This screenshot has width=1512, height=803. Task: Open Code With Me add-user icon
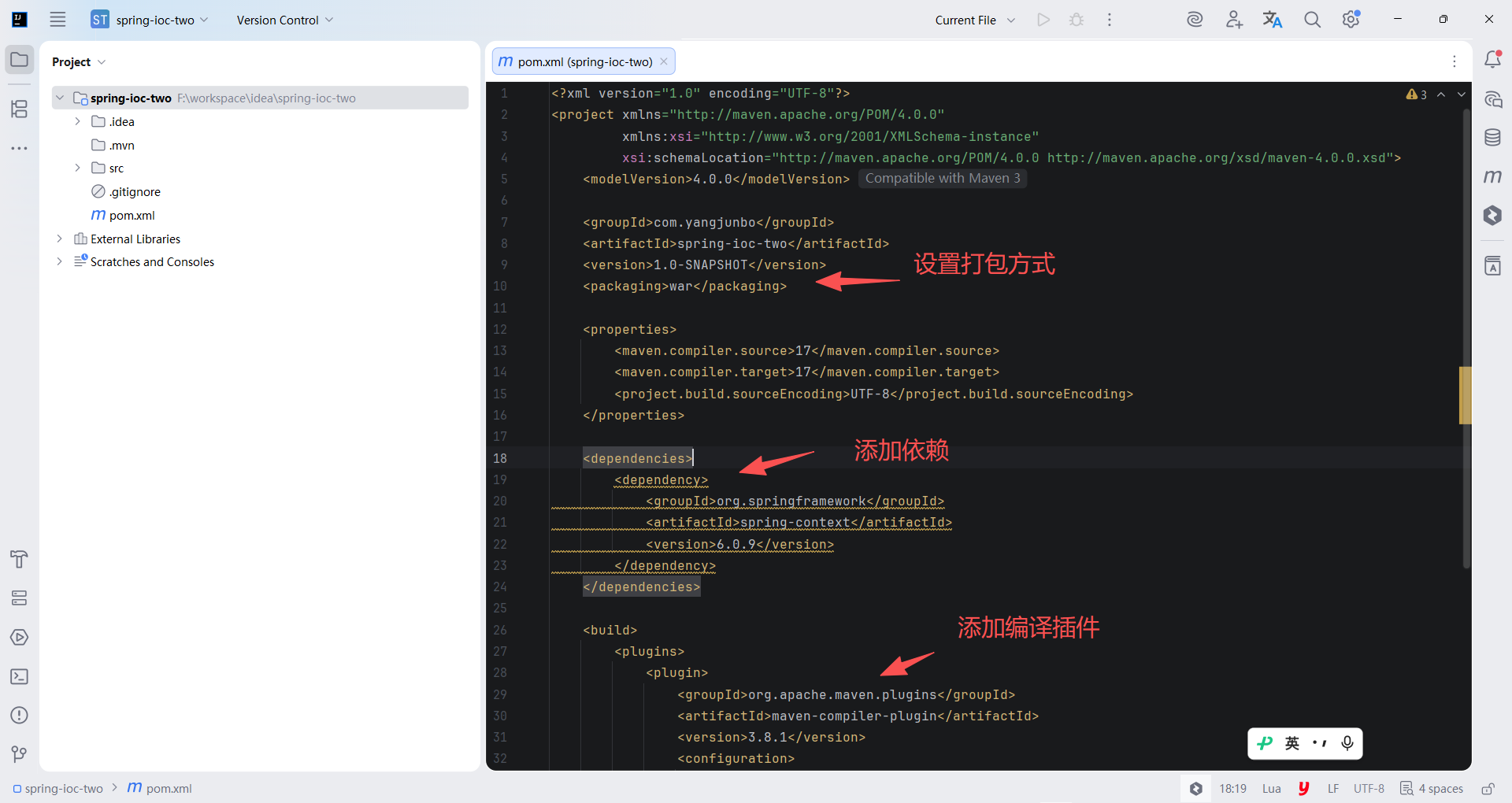tap(1234, 20)
